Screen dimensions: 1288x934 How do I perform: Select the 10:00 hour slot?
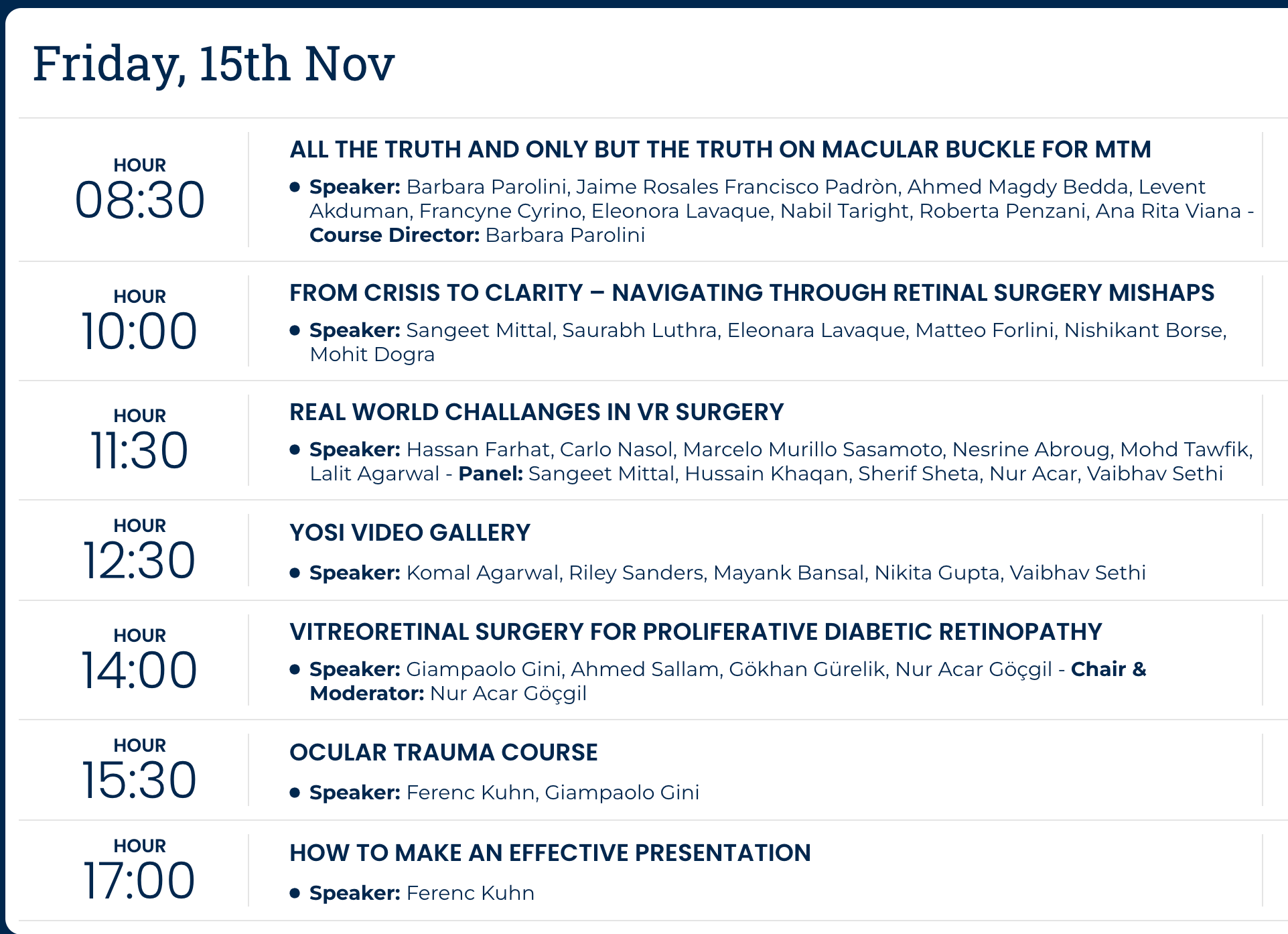pos(139,321)
